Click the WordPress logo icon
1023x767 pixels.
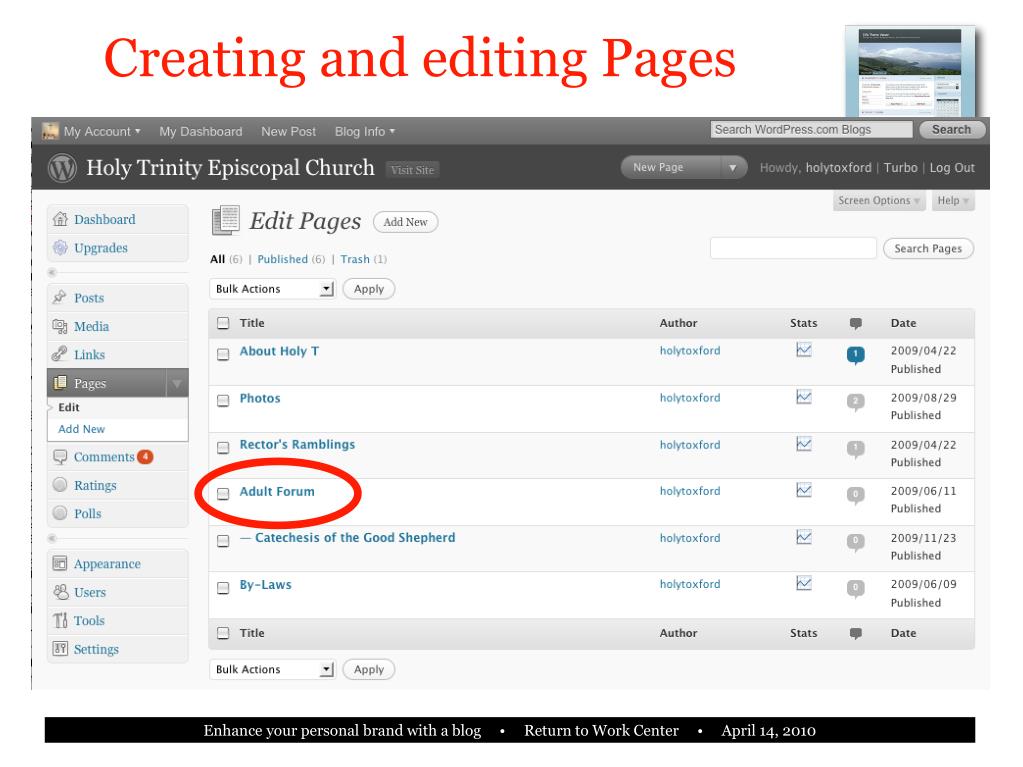point(62,168)
